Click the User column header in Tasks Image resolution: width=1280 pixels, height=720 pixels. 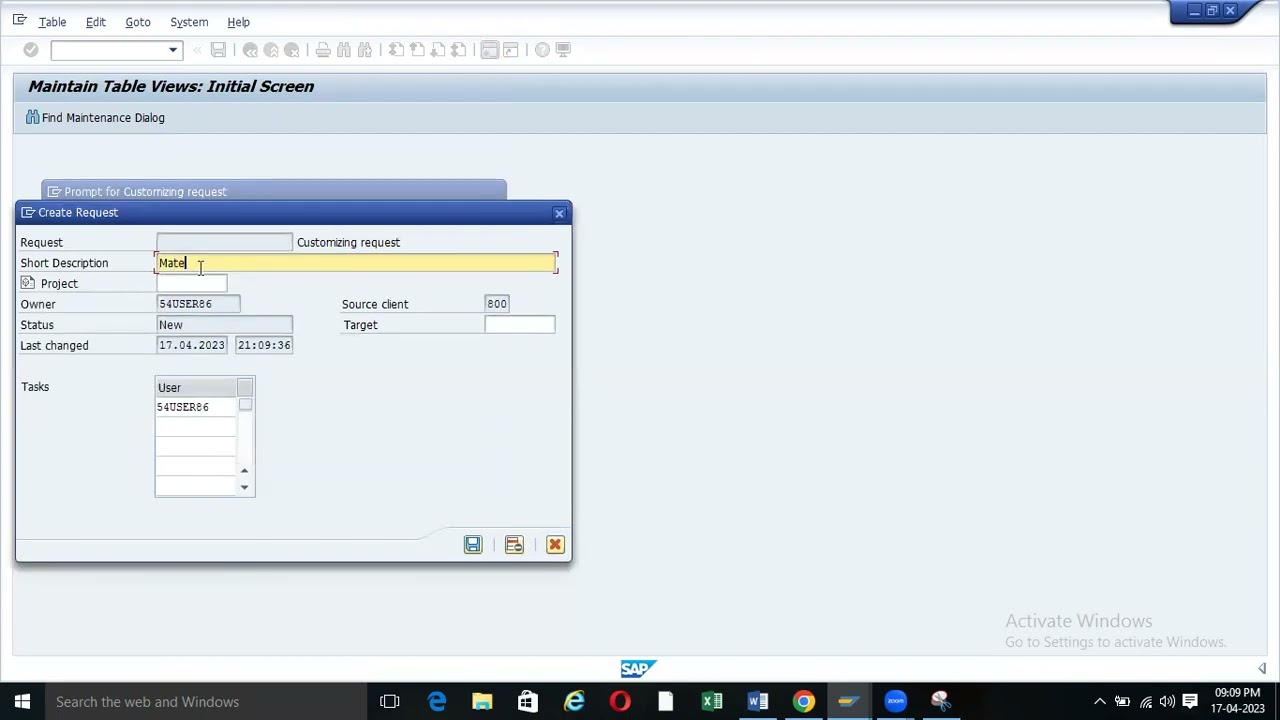coord(195,388)
